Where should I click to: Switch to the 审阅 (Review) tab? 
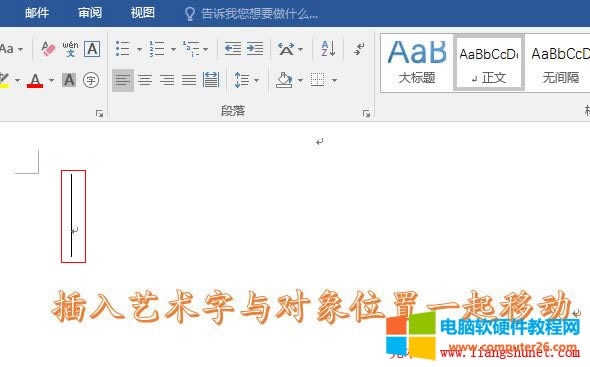tap(90, 13)
